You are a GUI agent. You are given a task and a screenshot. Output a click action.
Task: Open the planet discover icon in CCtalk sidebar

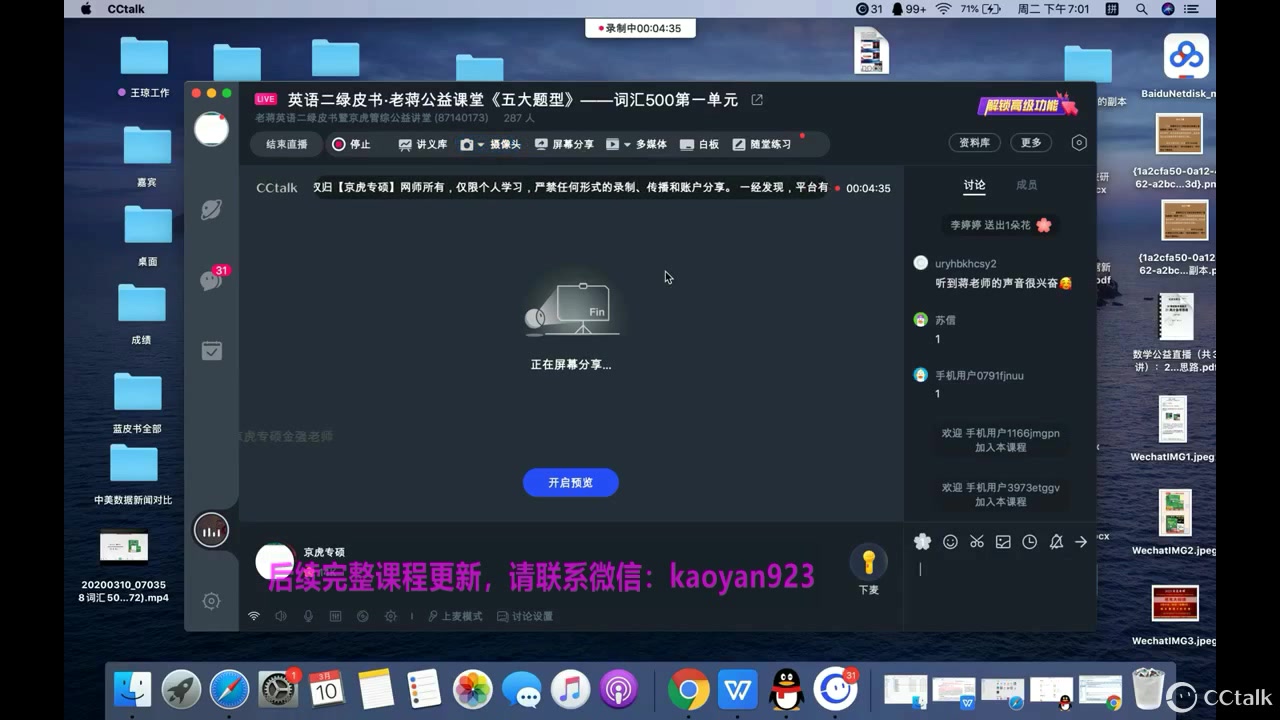pos(211,209)
